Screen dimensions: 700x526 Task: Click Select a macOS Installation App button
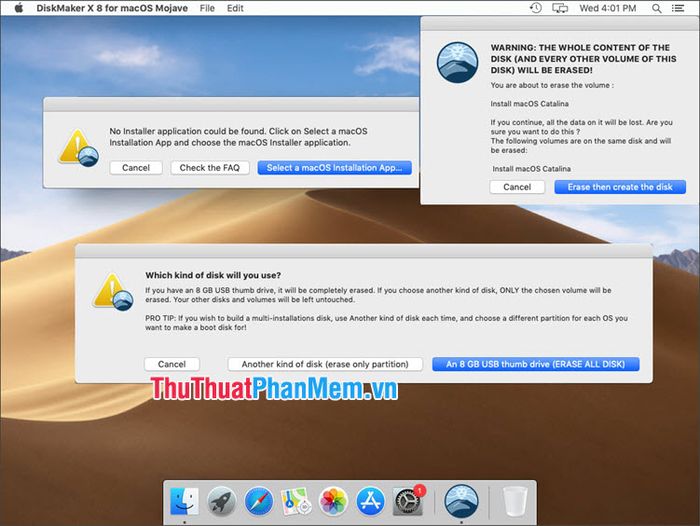334,168
